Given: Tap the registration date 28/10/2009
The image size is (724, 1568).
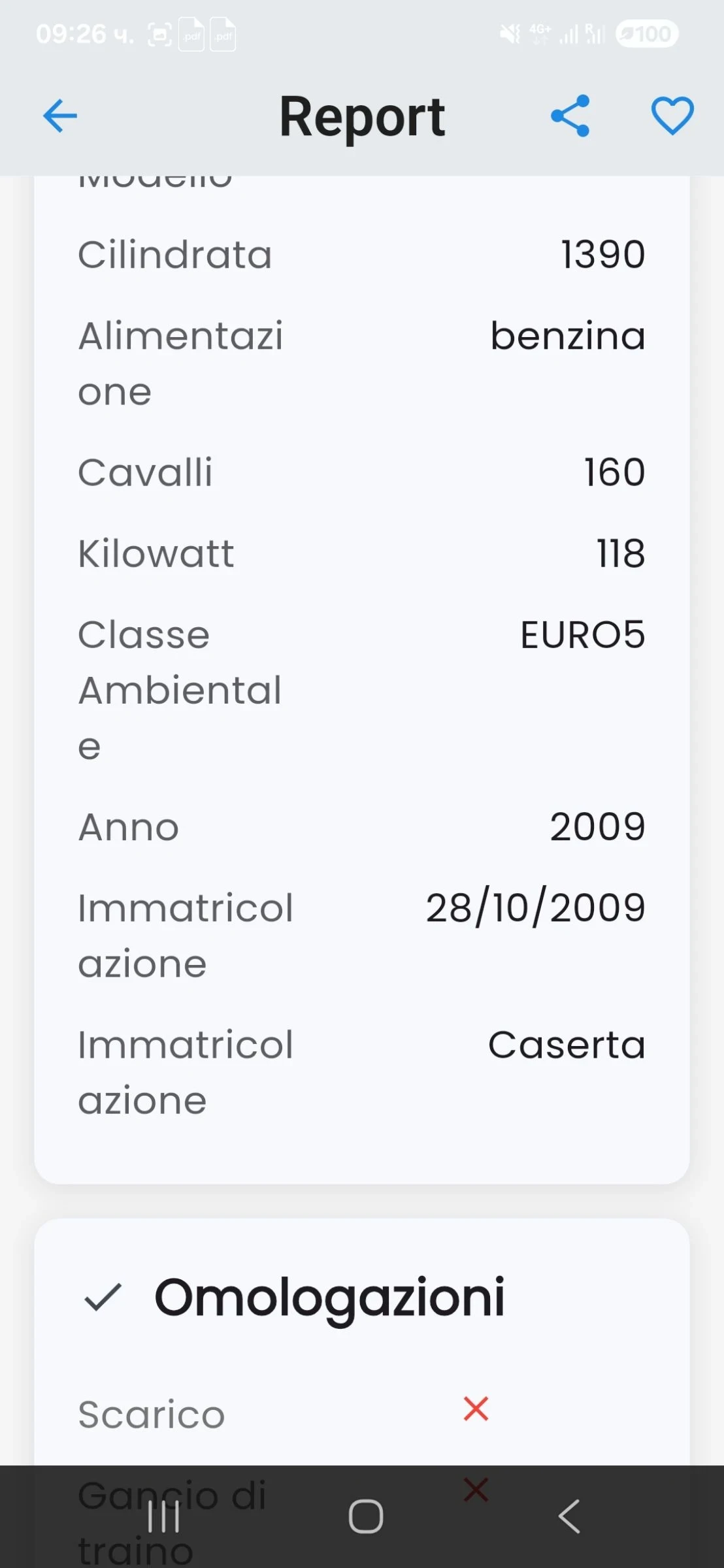Looking at the screenshot, I should (x=535, y=907).
